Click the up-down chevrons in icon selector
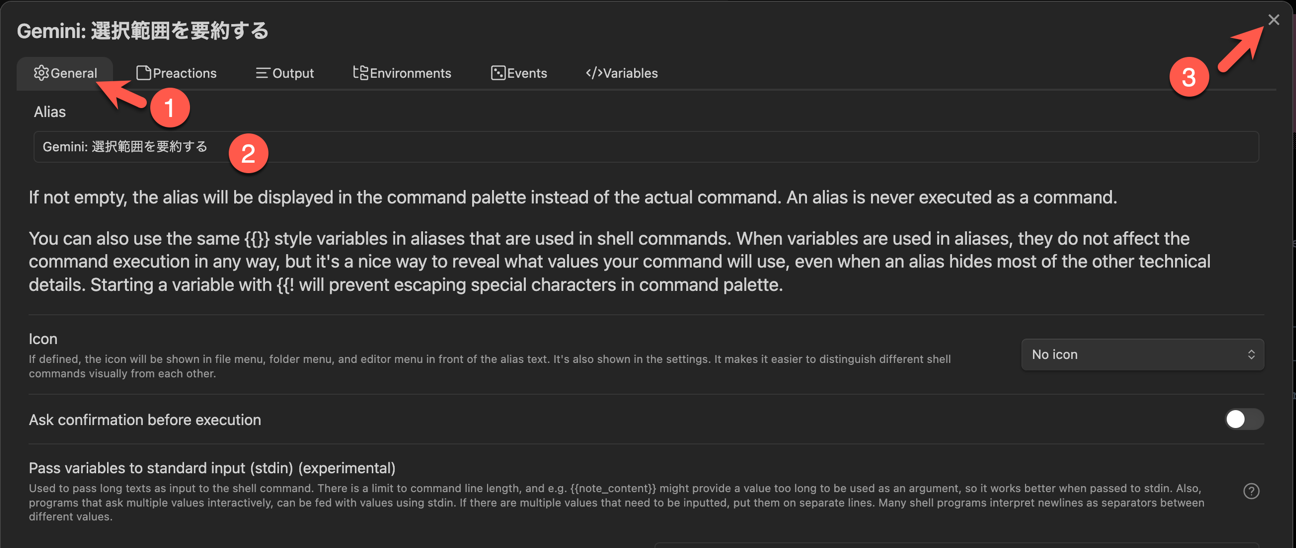 [x=1251, y=355]
